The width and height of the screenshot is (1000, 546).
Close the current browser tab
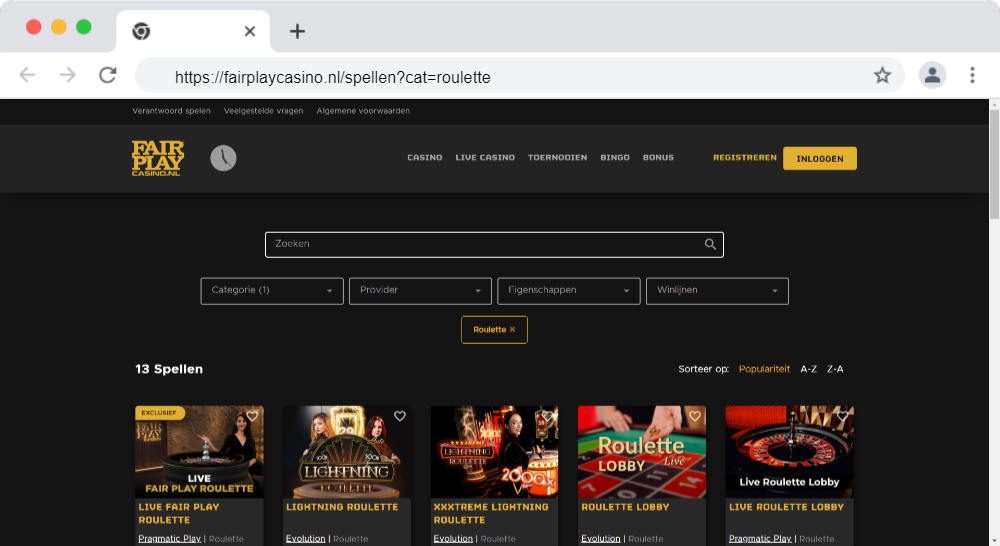[250, 31]
